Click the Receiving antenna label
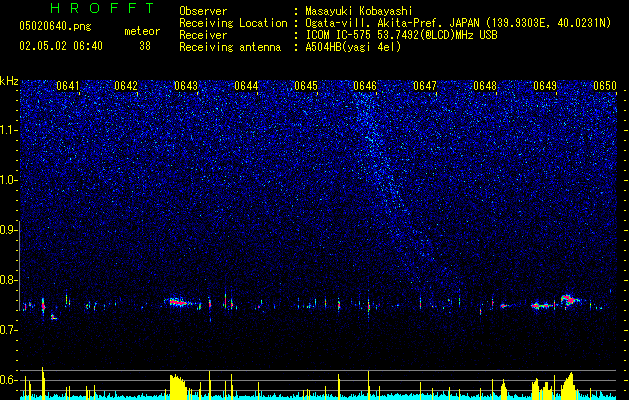Screen dimensions: 629x400 (230, 47)
